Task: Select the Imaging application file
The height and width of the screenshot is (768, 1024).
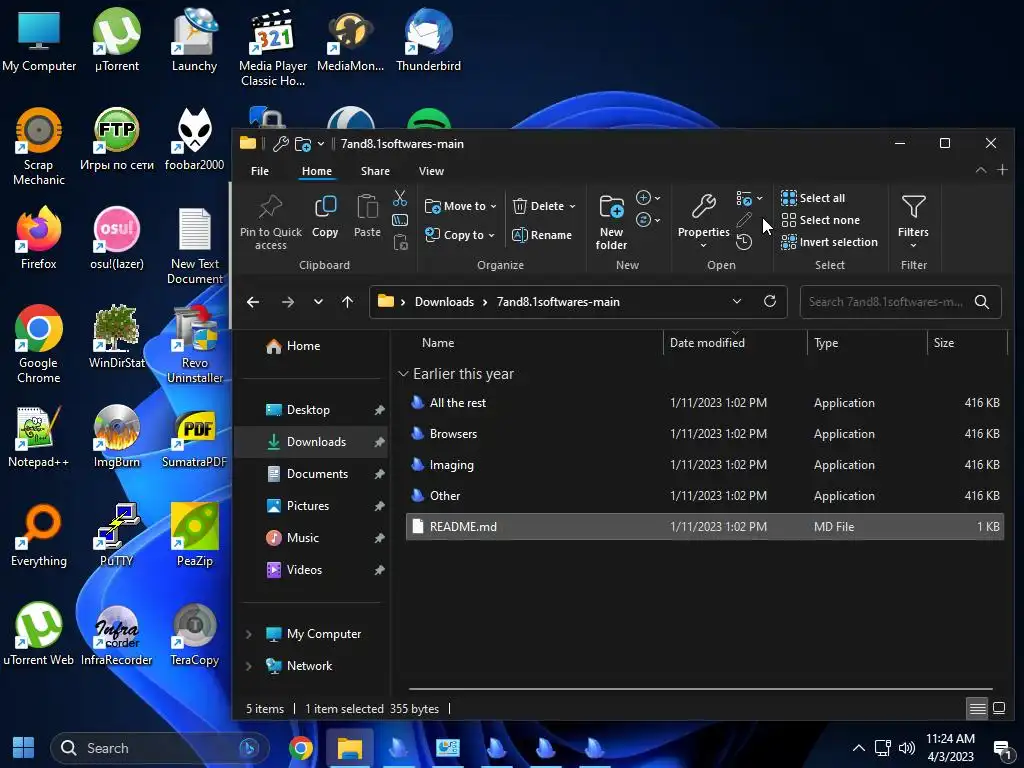Action: 704,465
